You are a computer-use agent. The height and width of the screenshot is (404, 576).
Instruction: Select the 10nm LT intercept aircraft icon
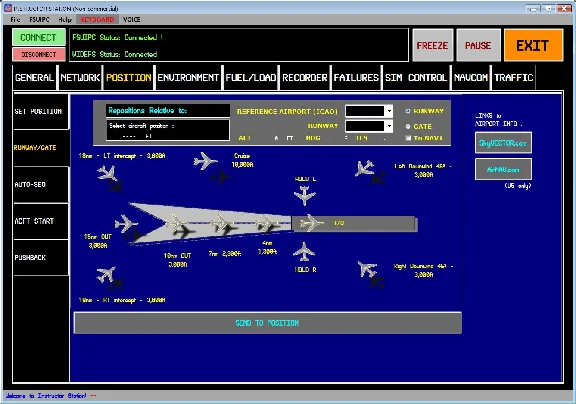107,173
